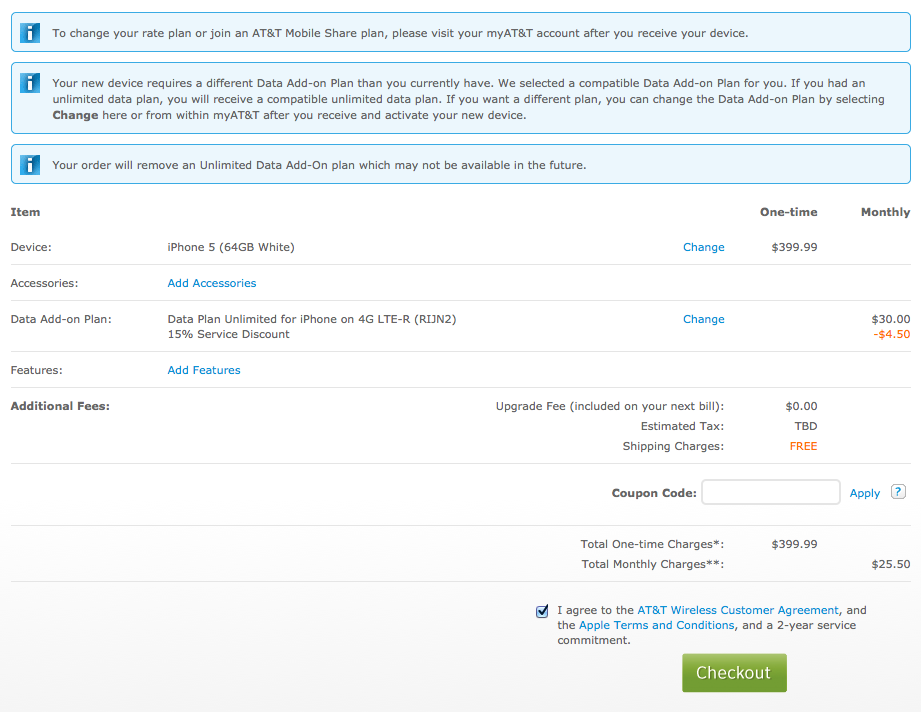The image size is (921, 712).
Task: Click the Device row label
Action: [x=31, y=247]
